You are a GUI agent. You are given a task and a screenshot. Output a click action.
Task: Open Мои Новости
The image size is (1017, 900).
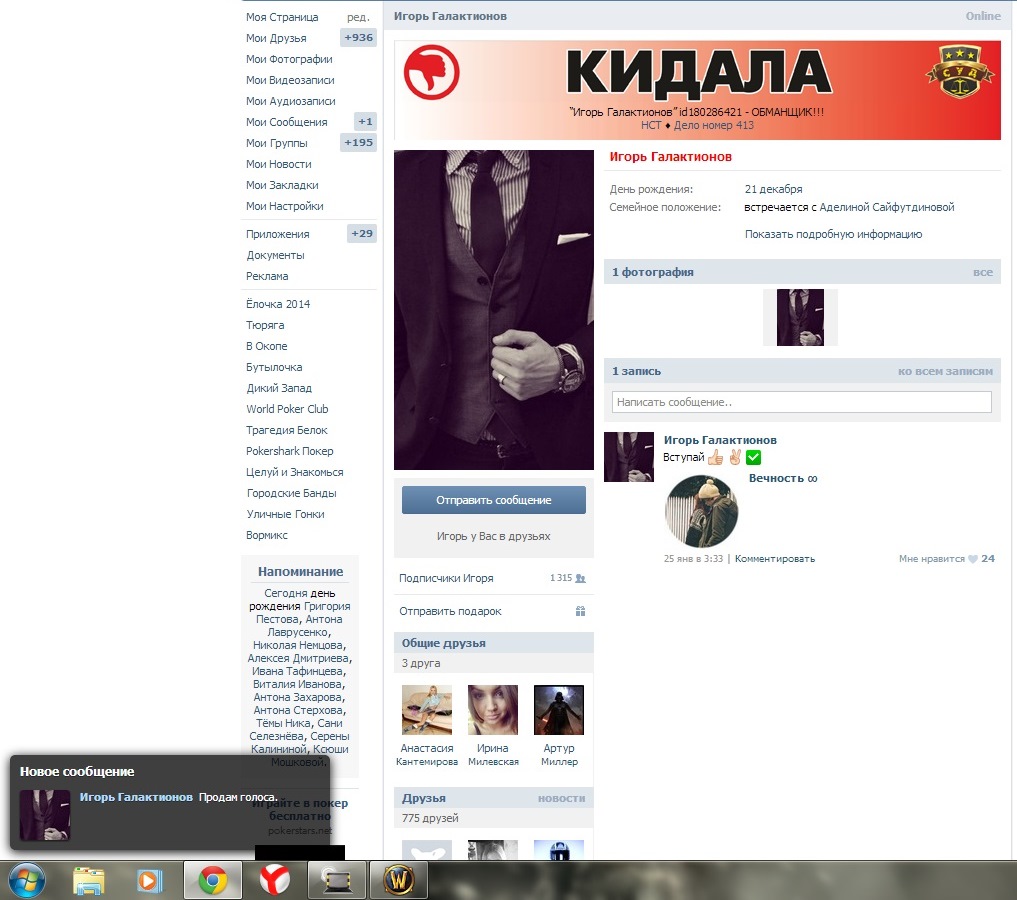coord(279,164)
